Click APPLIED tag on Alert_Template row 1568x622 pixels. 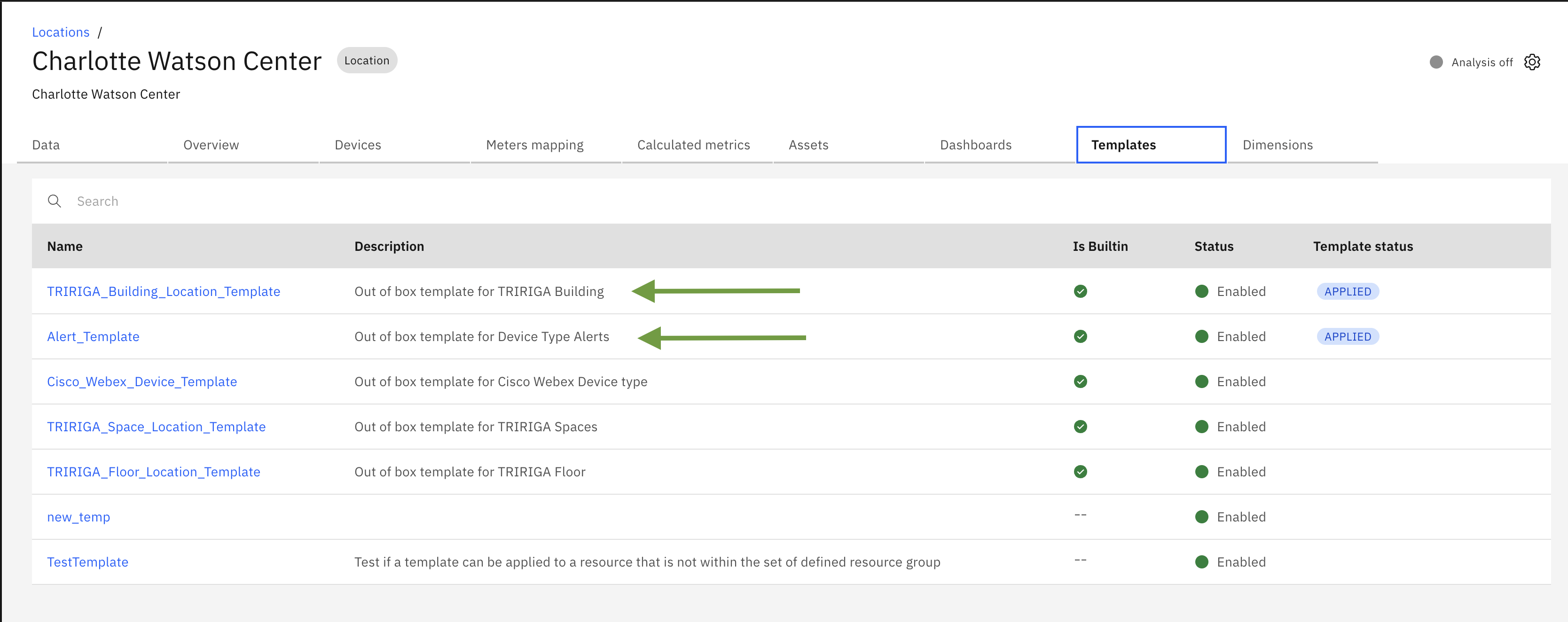1348,336
